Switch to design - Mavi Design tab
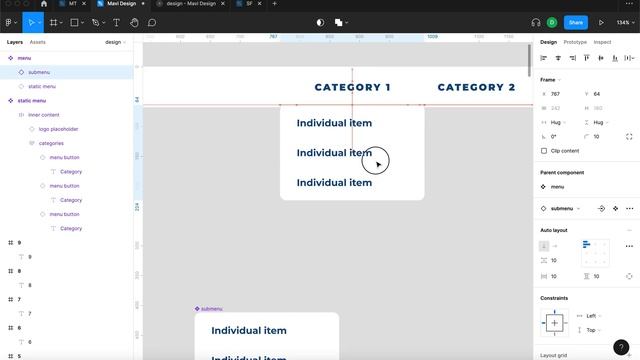Screen dimensions: 640x360 pos(191,4)
